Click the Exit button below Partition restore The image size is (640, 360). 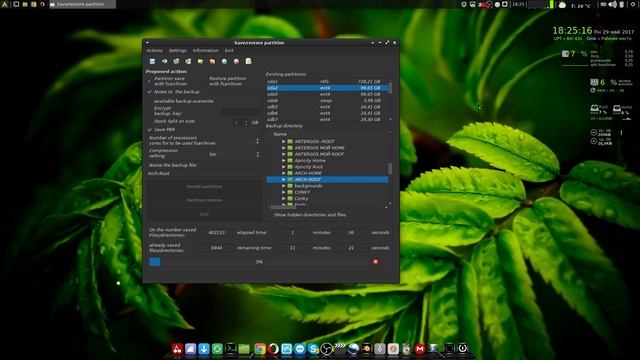pos(204,214)
